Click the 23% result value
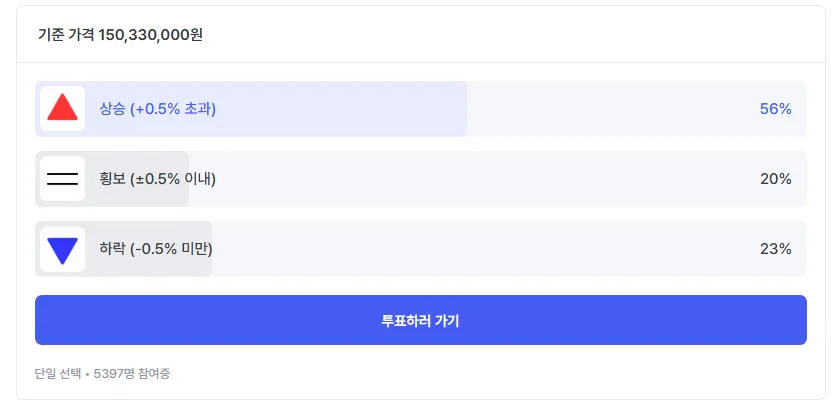The height and width of the screenshot is (405, 837). point(775,249)
